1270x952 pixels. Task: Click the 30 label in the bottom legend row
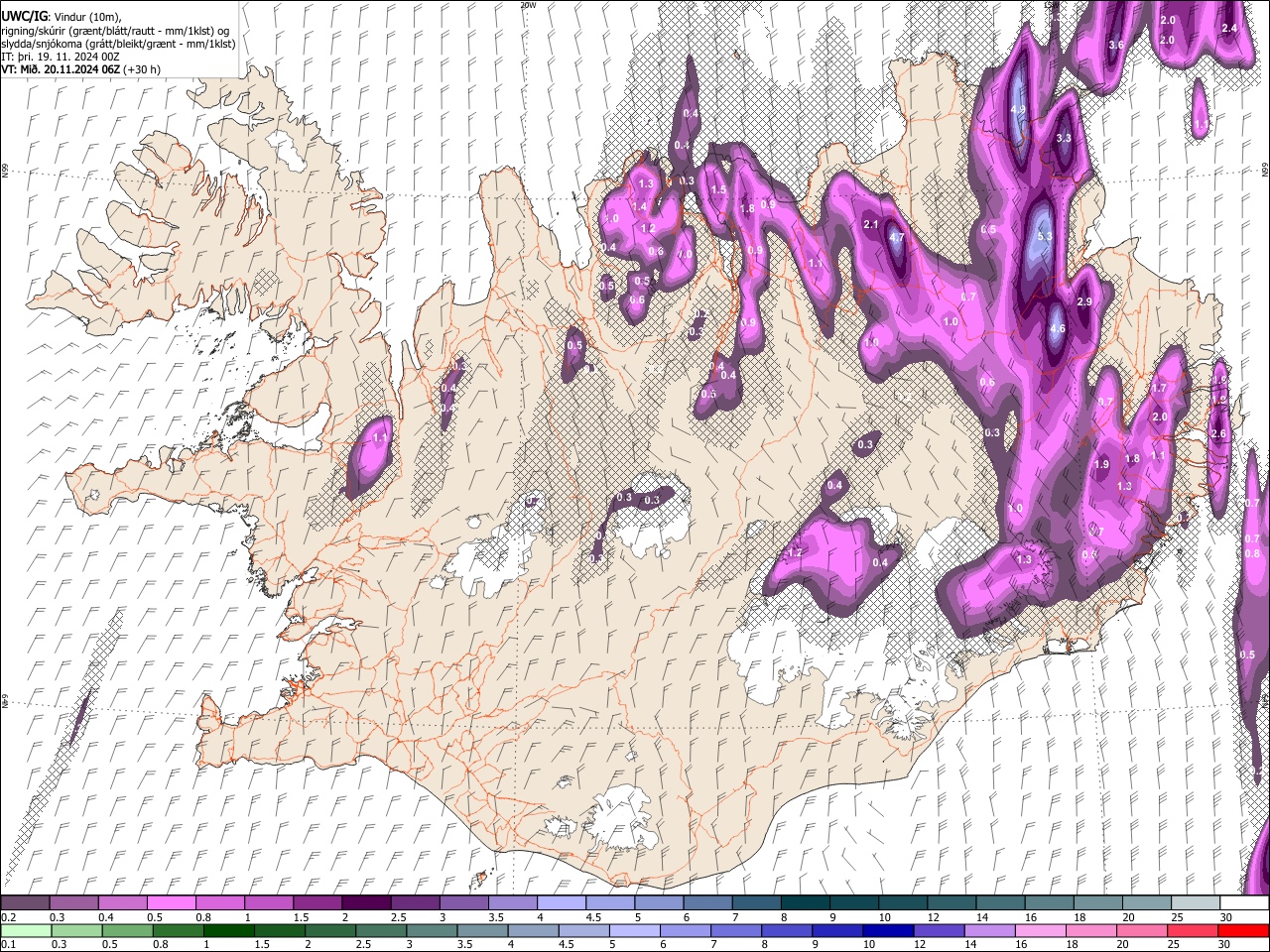point(1225,944)
